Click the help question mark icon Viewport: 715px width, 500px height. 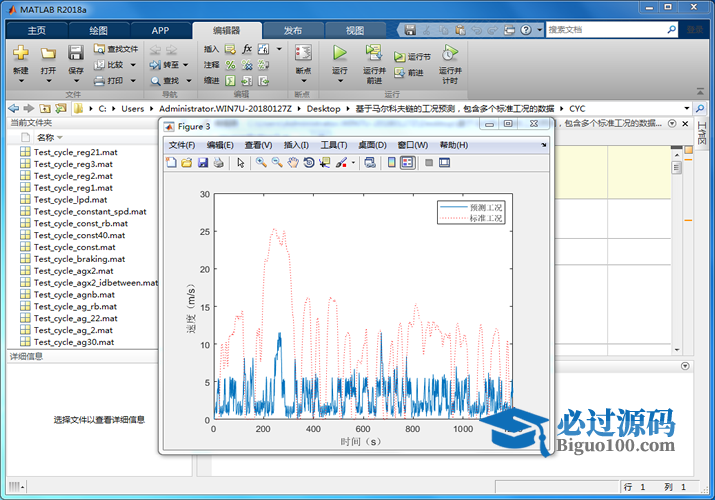coord(526,30)
